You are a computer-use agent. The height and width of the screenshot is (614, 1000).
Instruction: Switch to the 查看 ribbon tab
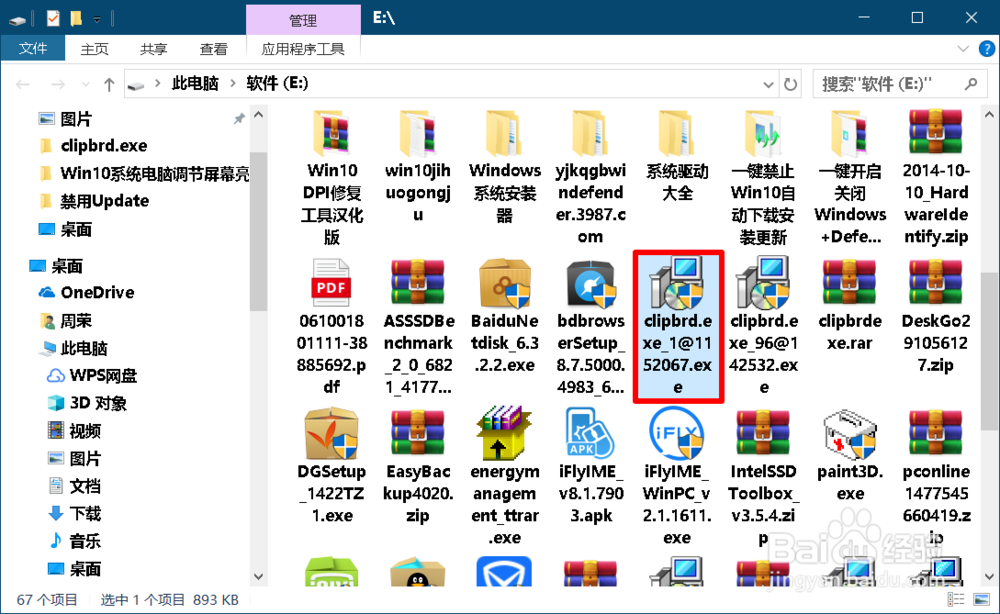click(x=213, y=49)
